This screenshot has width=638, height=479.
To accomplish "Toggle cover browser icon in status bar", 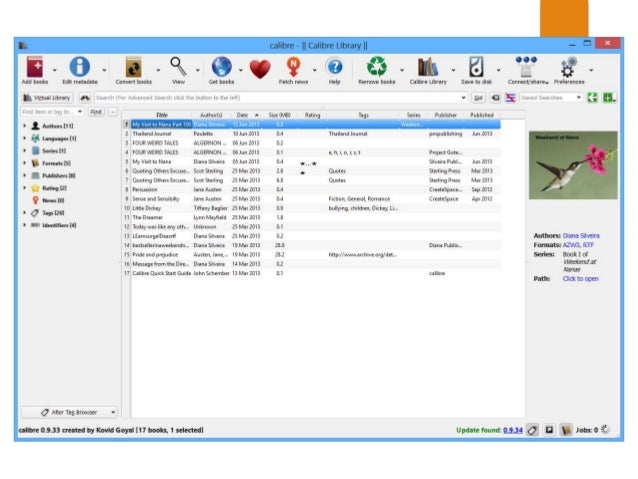I will 549,430.
